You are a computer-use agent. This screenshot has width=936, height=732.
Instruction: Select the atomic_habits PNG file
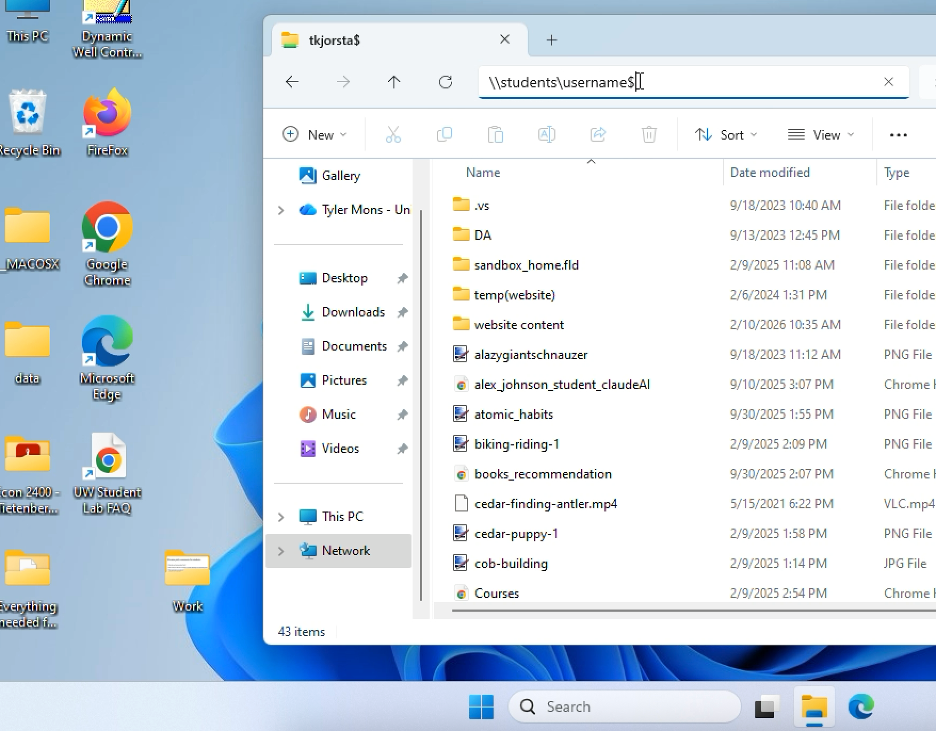click(x=513, y=414)
